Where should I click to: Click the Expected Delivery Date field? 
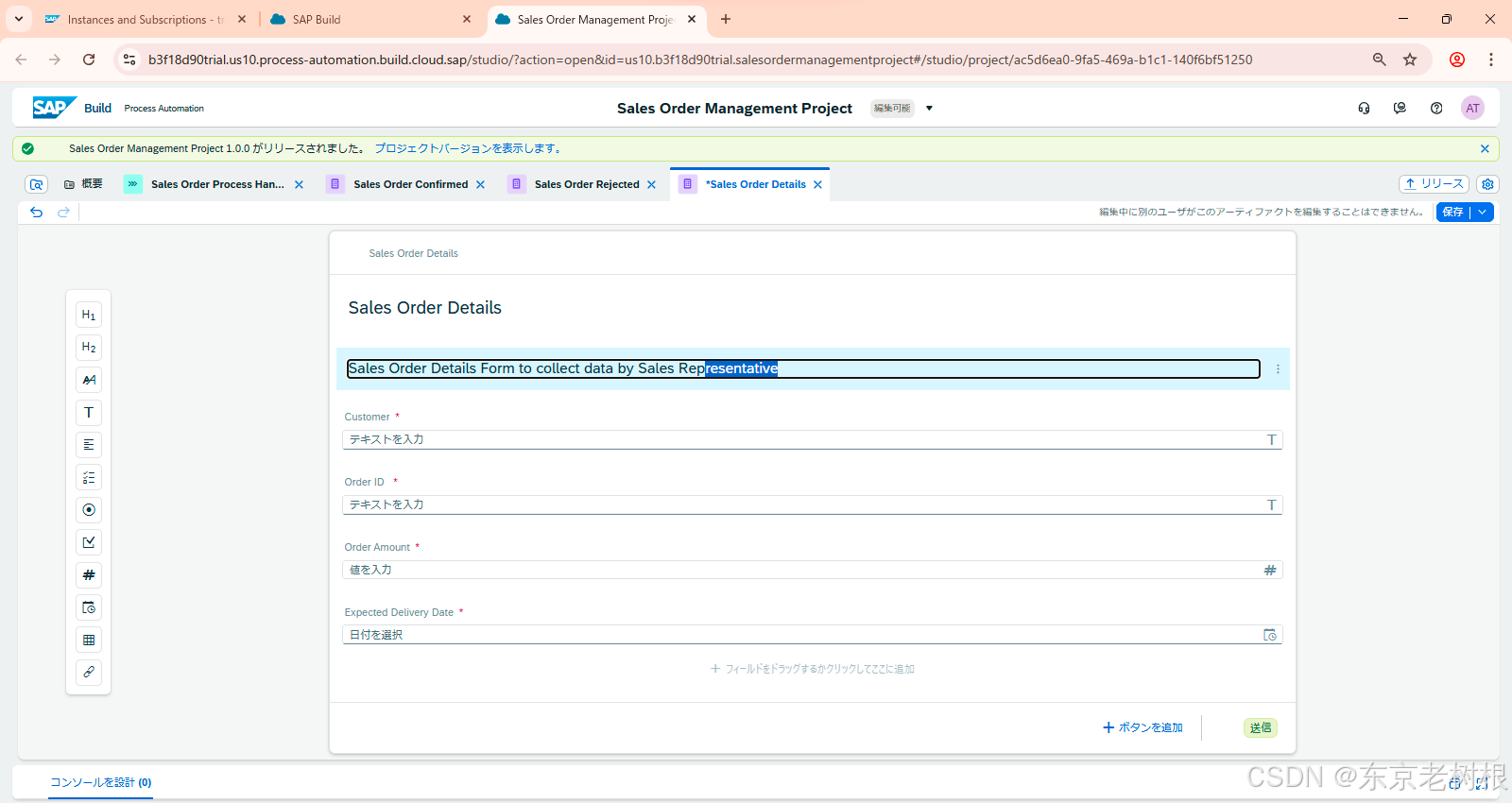point(812,635)
